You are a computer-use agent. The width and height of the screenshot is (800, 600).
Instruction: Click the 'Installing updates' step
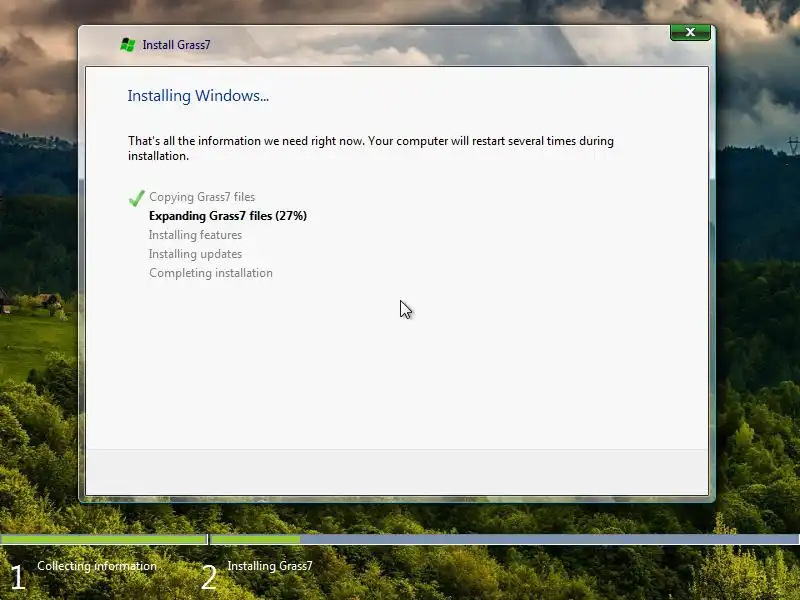click(195, 254)
